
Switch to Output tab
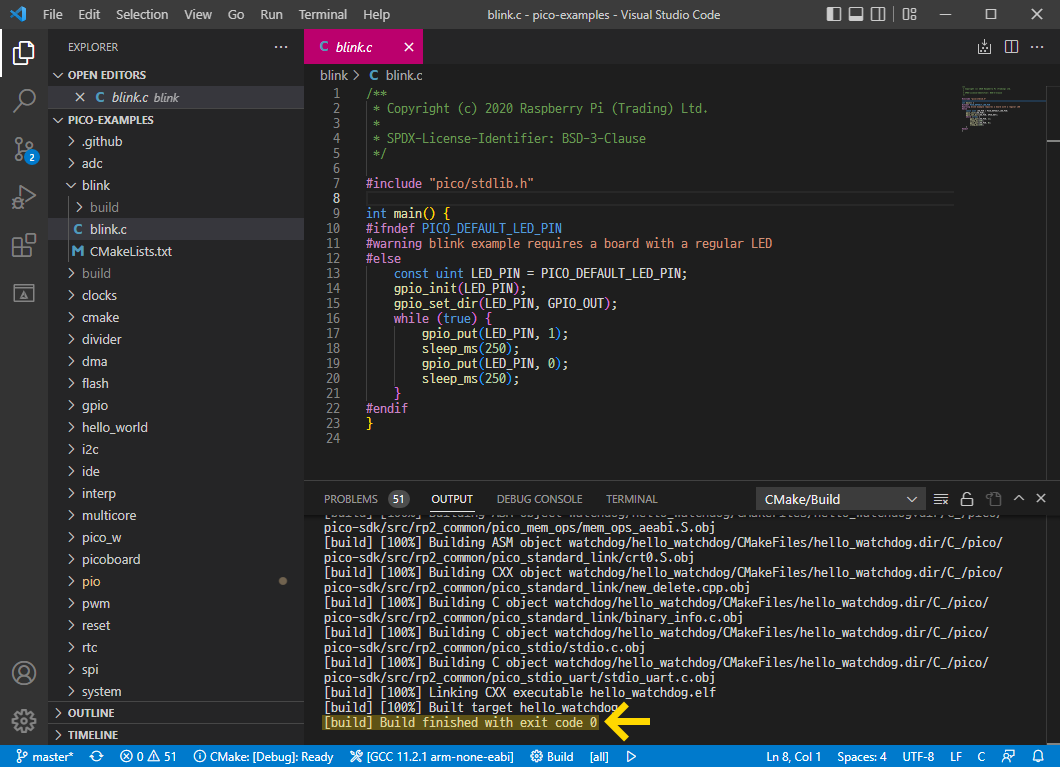[x=452, y=499]
